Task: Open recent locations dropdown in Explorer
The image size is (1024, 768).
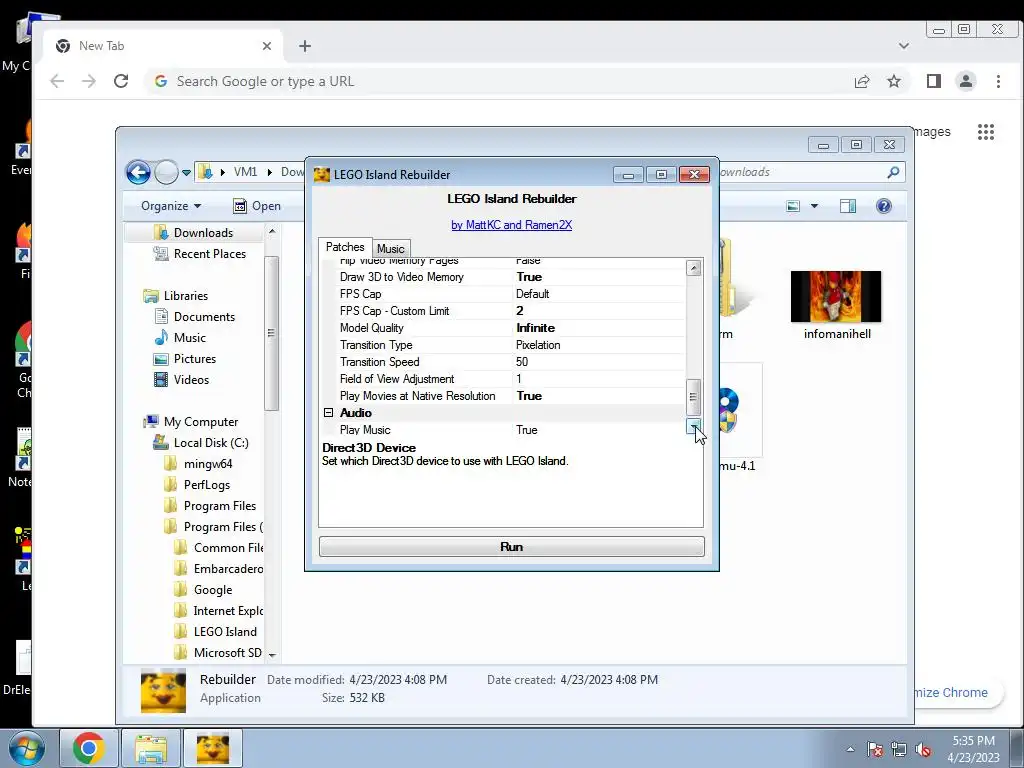Action: (186, 173)
